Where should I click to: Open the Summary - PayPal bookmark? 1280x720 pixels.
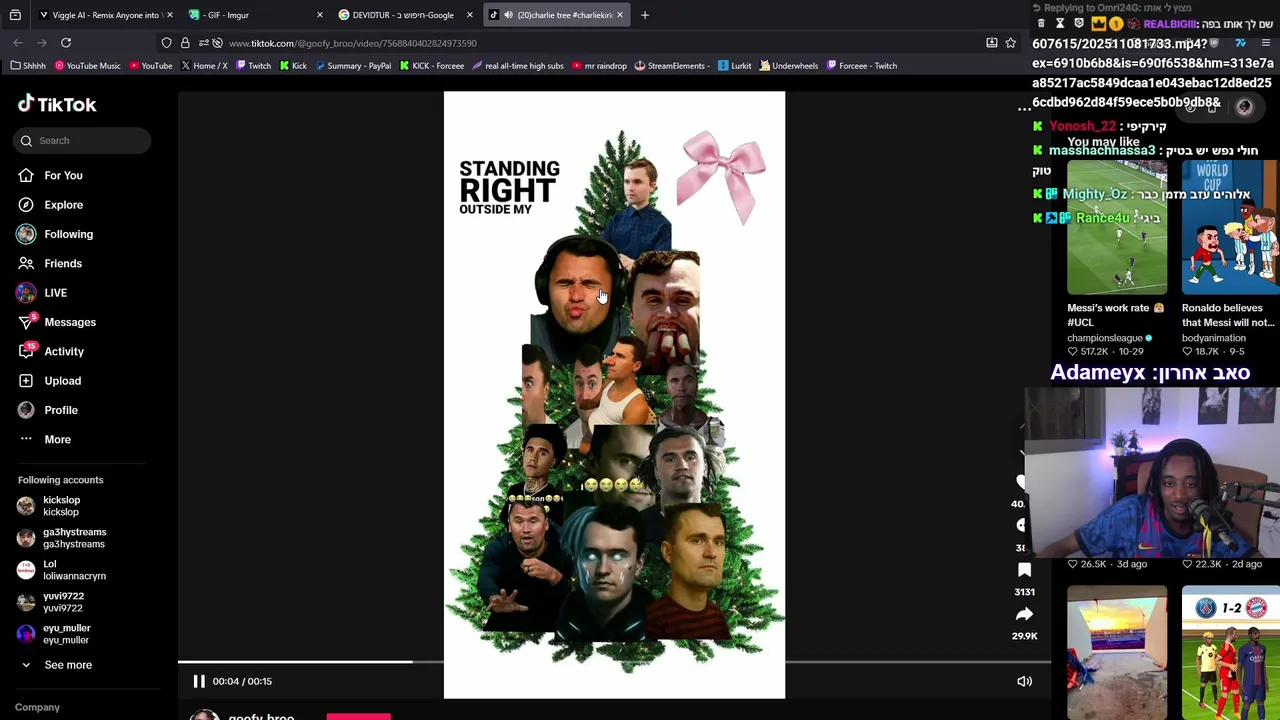[x=352, y=66]
